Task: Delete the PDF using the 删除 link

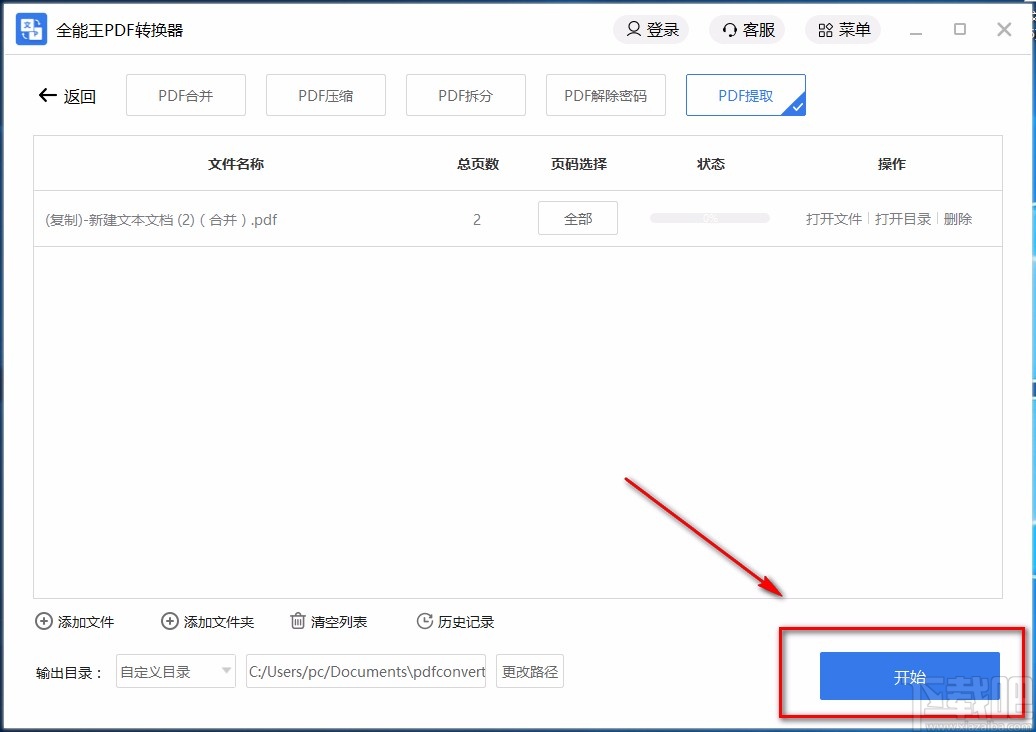Action: pos(958,219)
